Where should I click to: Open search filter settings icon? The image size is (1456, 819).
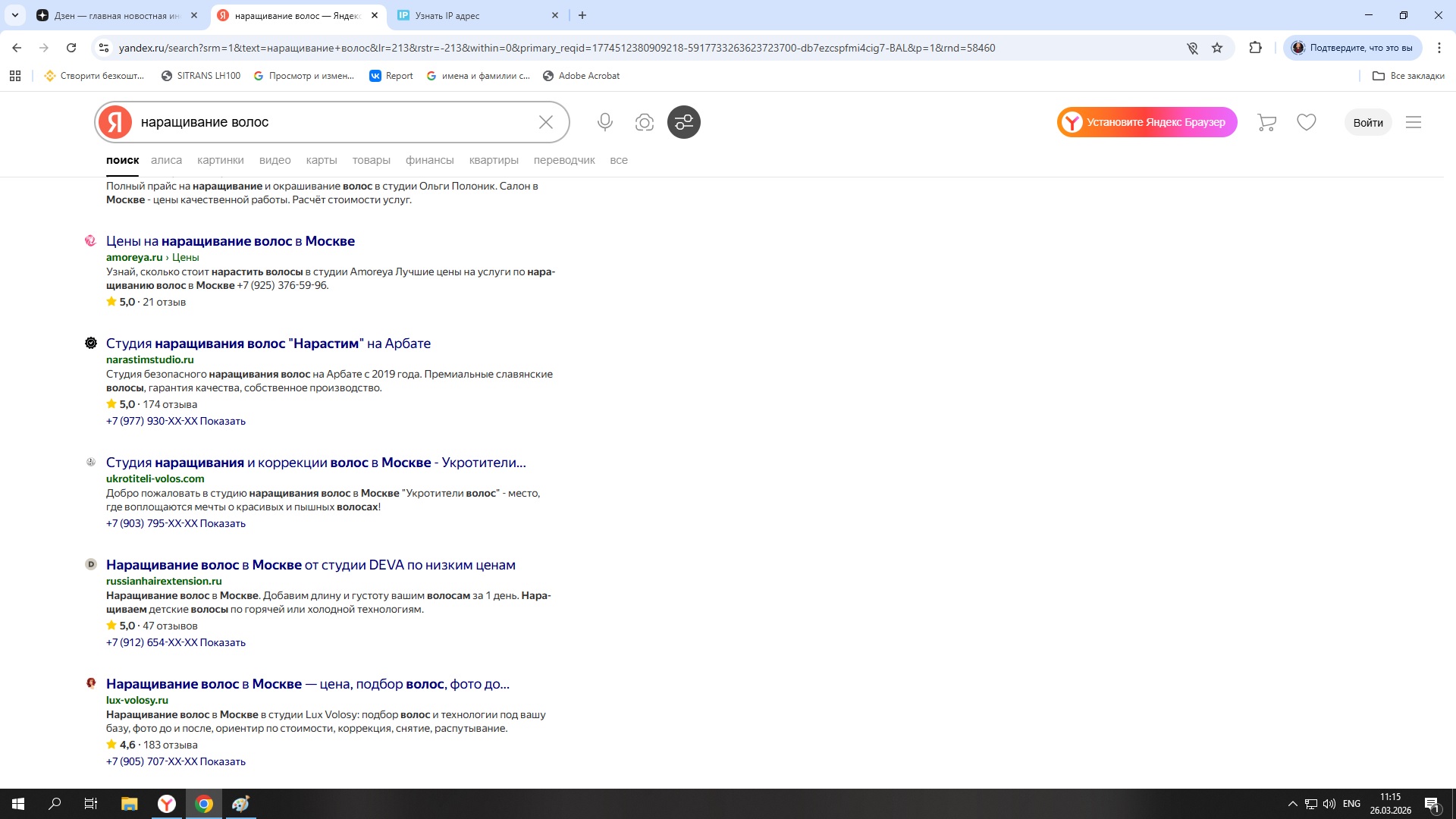(x=683, y=122)
